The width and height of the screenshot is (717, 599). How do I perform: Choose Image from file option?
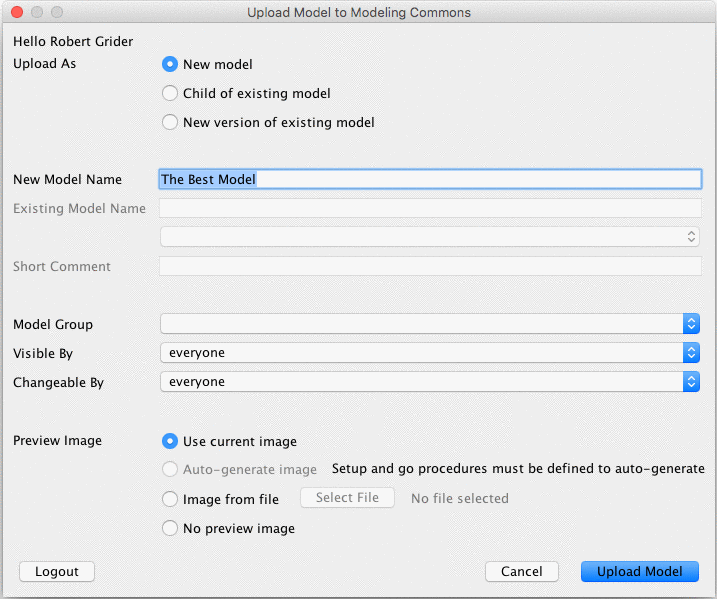[x=170, y=499]
